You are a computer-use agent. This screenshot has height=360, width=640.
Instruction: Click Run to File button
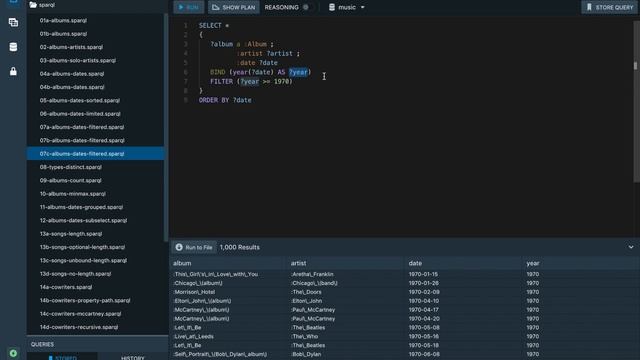pyautogui.click(x=194, y=247)
